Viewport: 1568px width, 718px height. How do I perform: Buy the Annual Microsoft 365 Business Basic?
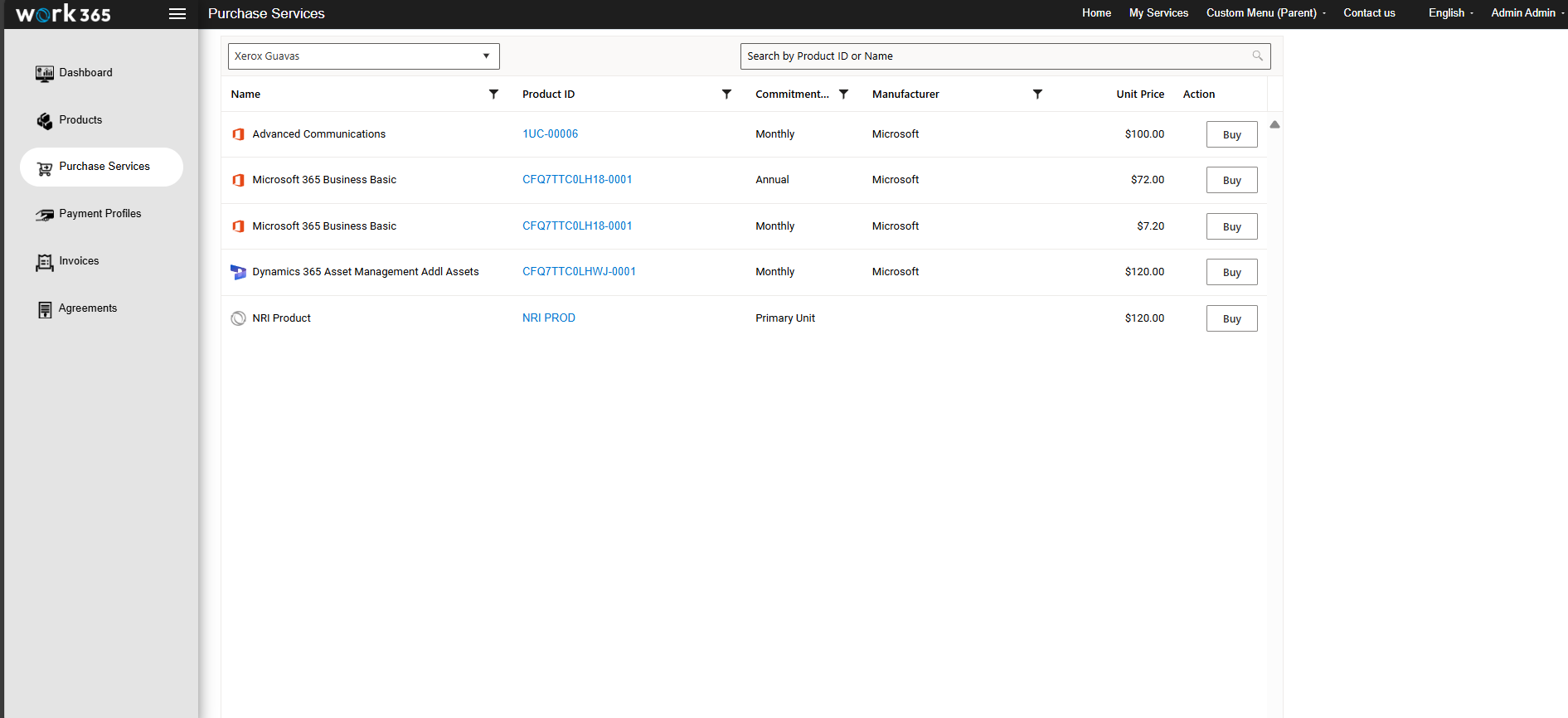[1231, 180]
